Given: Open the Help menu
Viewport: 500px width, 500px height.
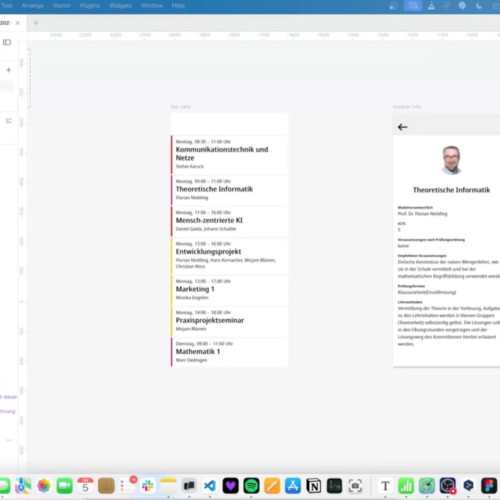Looking at the screenshot, I should click(178, 6).
